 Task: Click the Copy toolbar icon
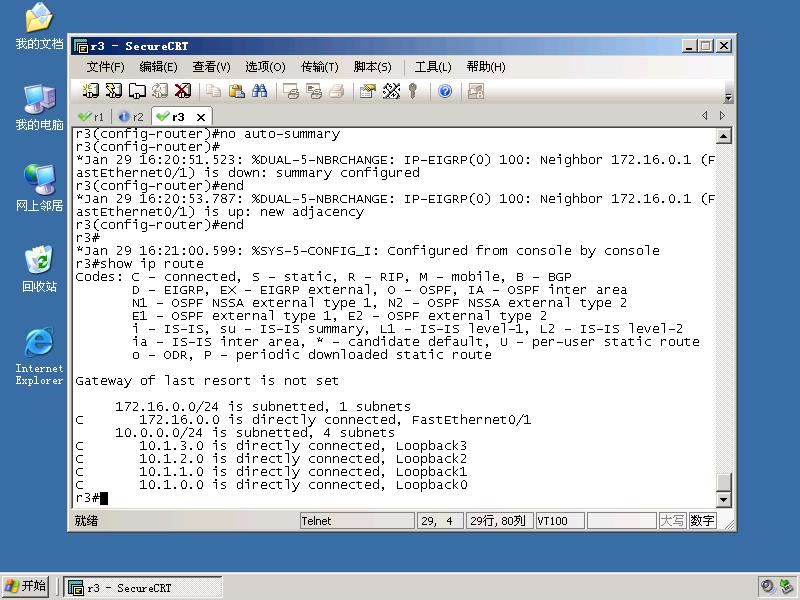[x=213, y=91]
